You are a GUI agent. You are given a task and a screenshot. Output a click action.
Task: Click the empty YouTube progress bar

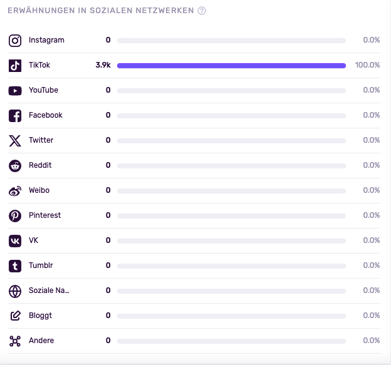tap(231, 91)
